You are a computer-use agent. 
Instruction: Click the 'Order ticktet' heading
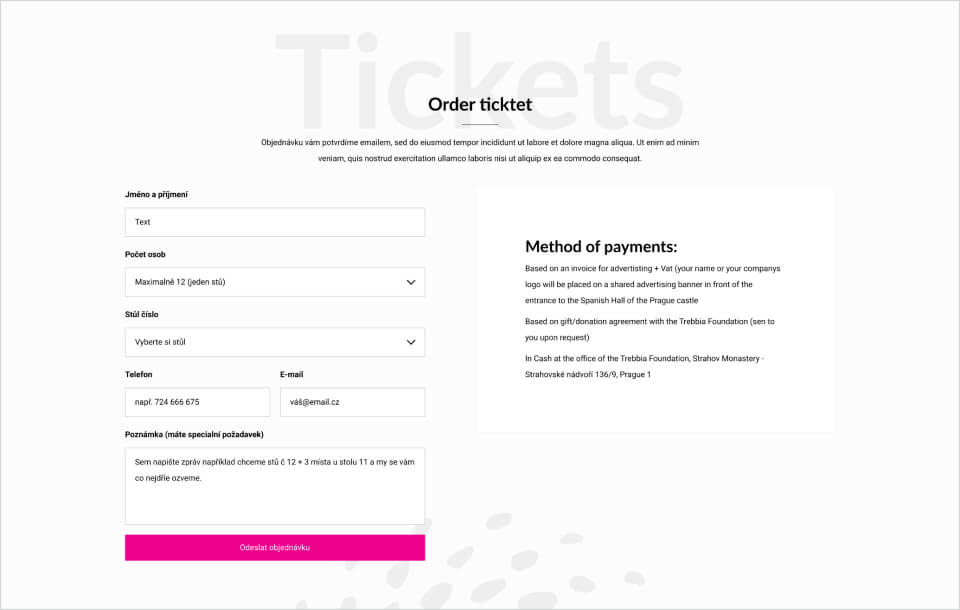(480, 105)
